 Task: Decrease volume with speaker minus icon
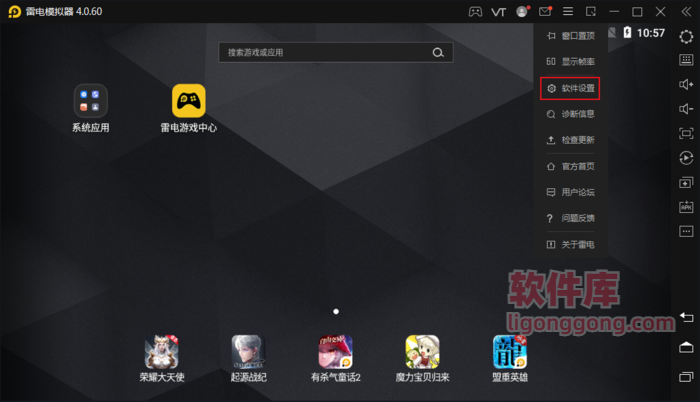pyautogui.click(x=686, y=109)
